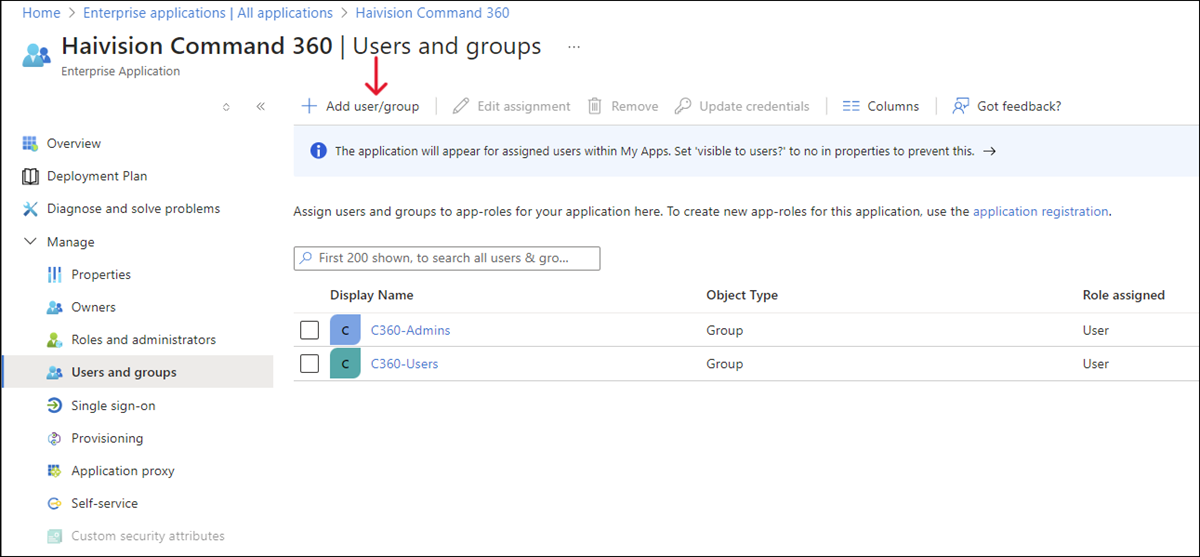The height and width of the screenshot is (557, 1200).
Task: Open Columns settings in the toolbar
Action: pyautogui.click(x=881, y=106)
